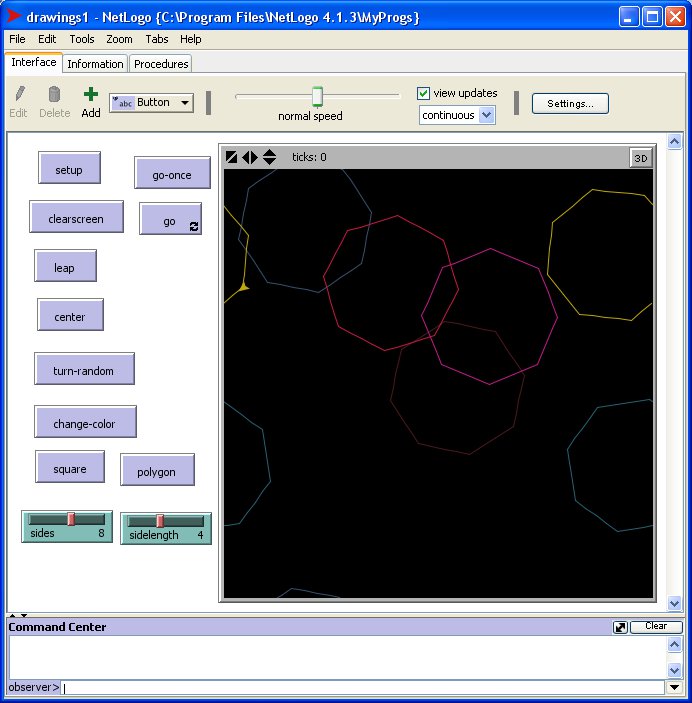Click the sides slider handle

(71, 519)
